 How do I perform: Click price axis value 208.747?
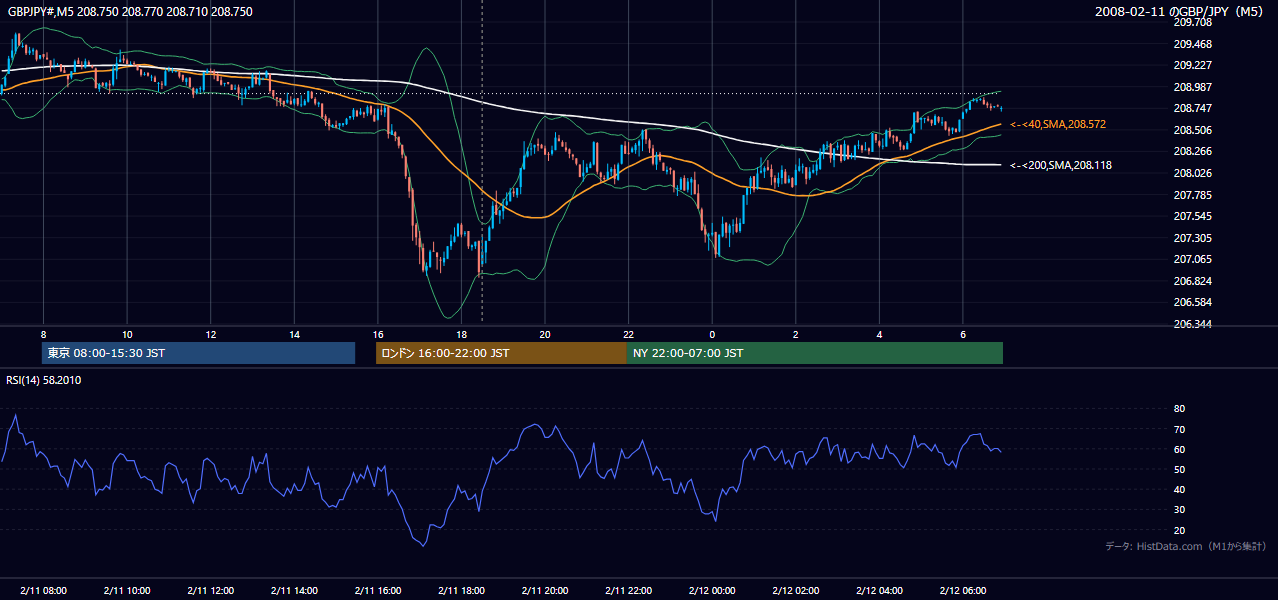[1193, 108]
